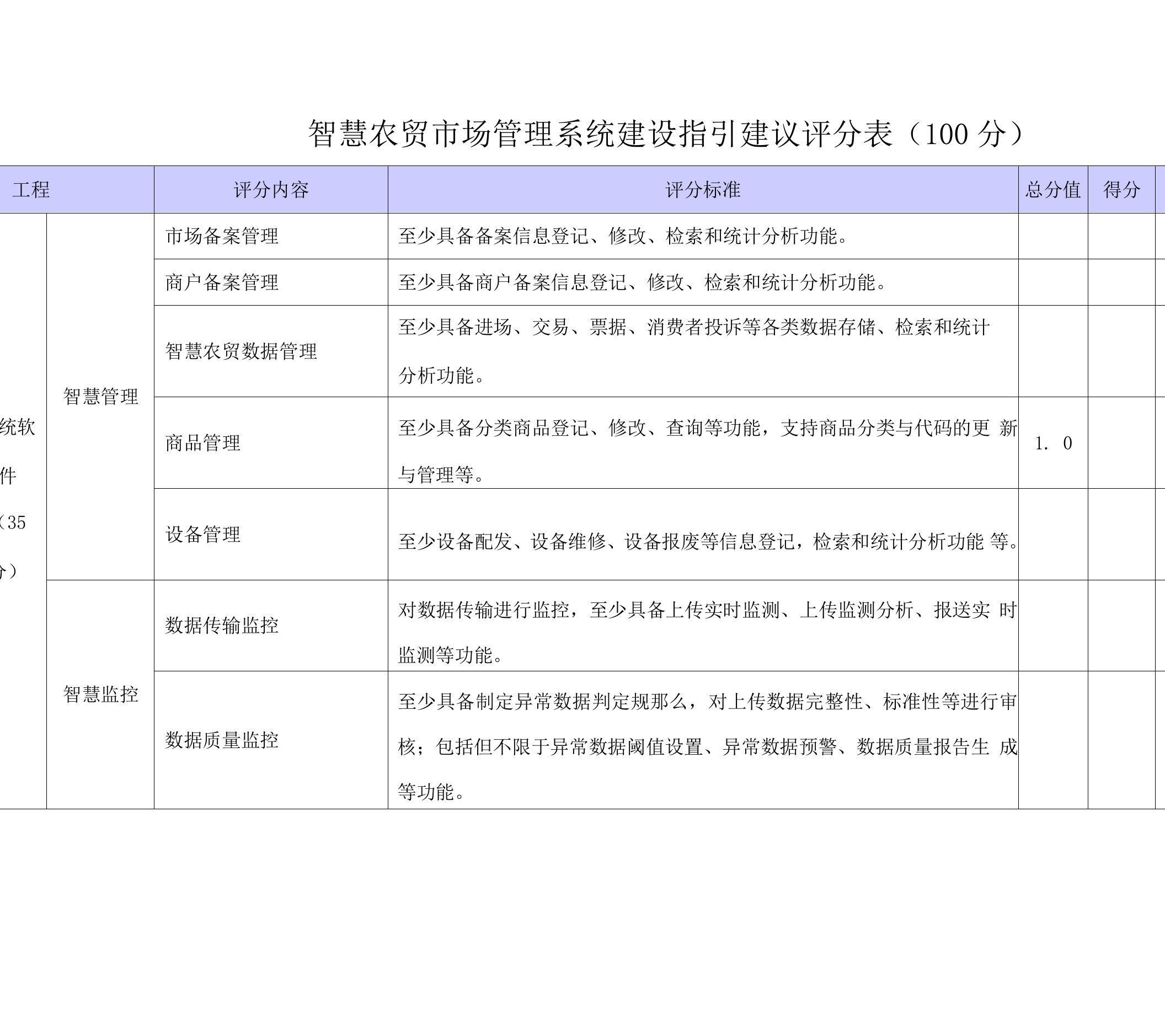Click the line 等功能。

[432, 792]
